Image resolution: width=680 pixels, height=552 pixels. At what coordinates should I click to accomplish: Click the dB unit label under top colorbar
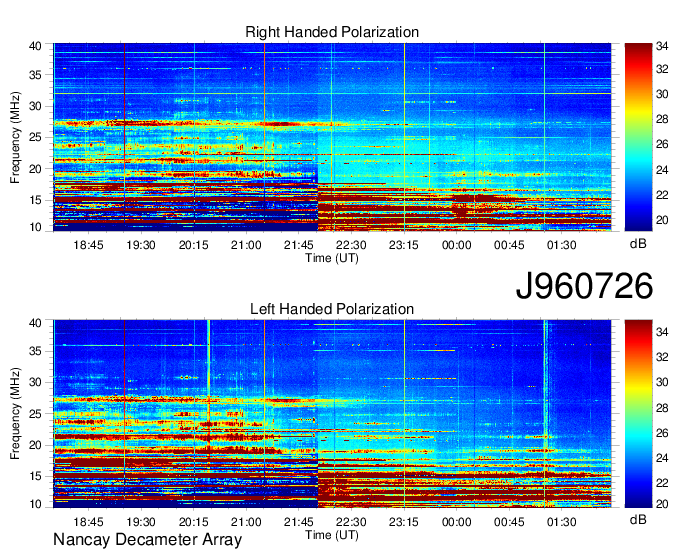pos(638,244)
